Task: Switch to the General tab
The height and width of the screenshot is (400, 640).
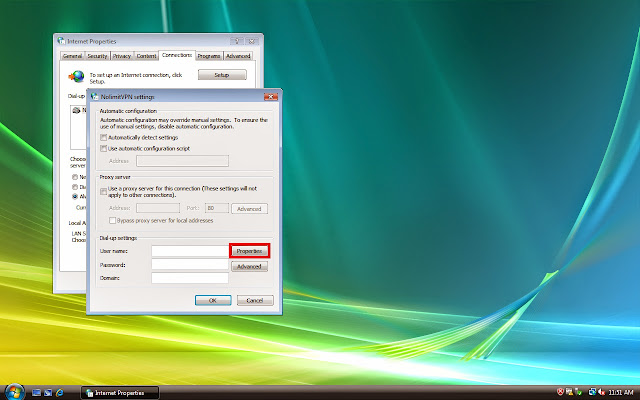Action: (x=72, y=56)
